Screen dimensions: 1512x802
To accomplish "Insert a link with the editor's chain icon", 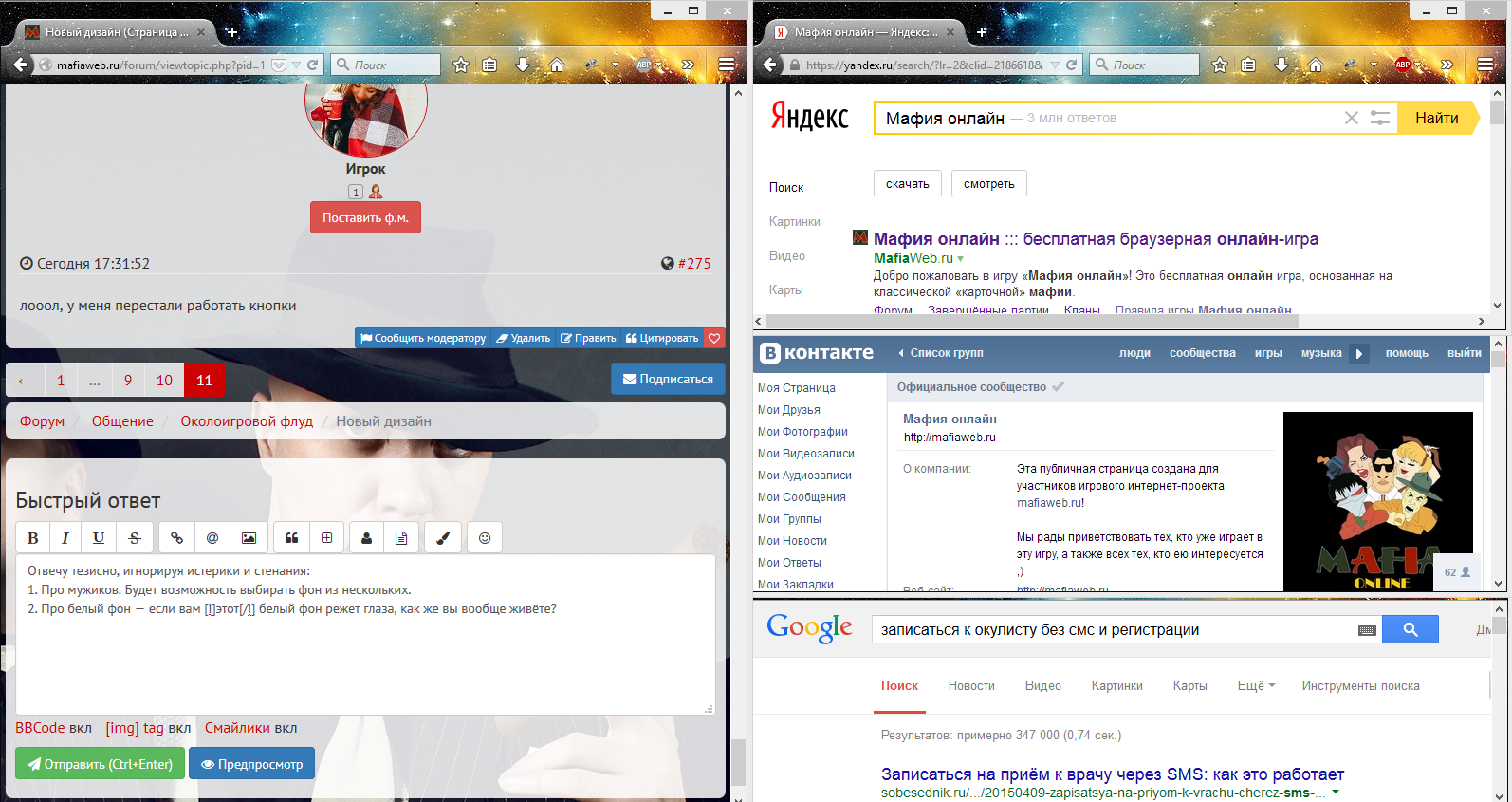I will [176, 538].
